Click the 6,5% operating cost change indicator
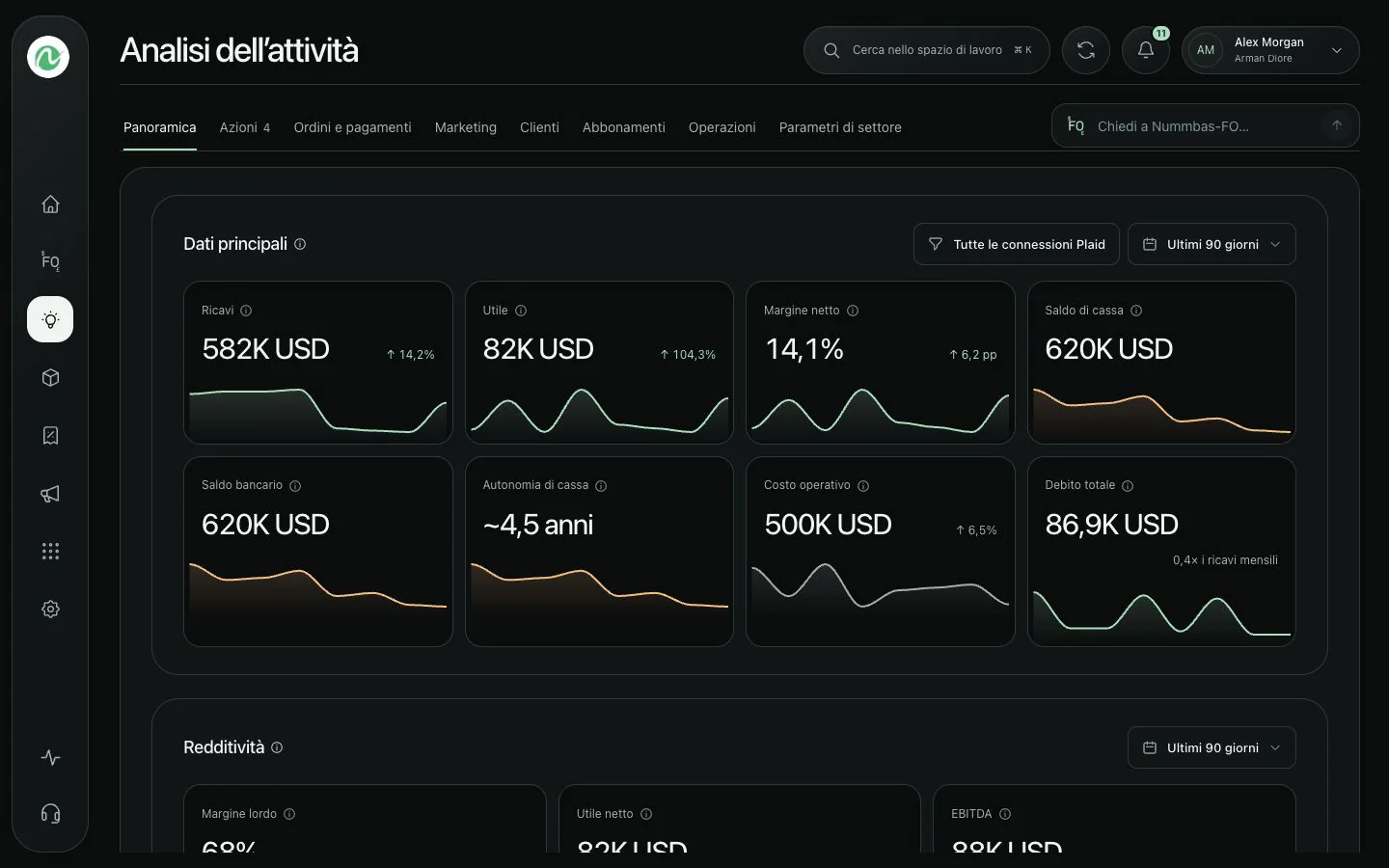 [976, 530]
